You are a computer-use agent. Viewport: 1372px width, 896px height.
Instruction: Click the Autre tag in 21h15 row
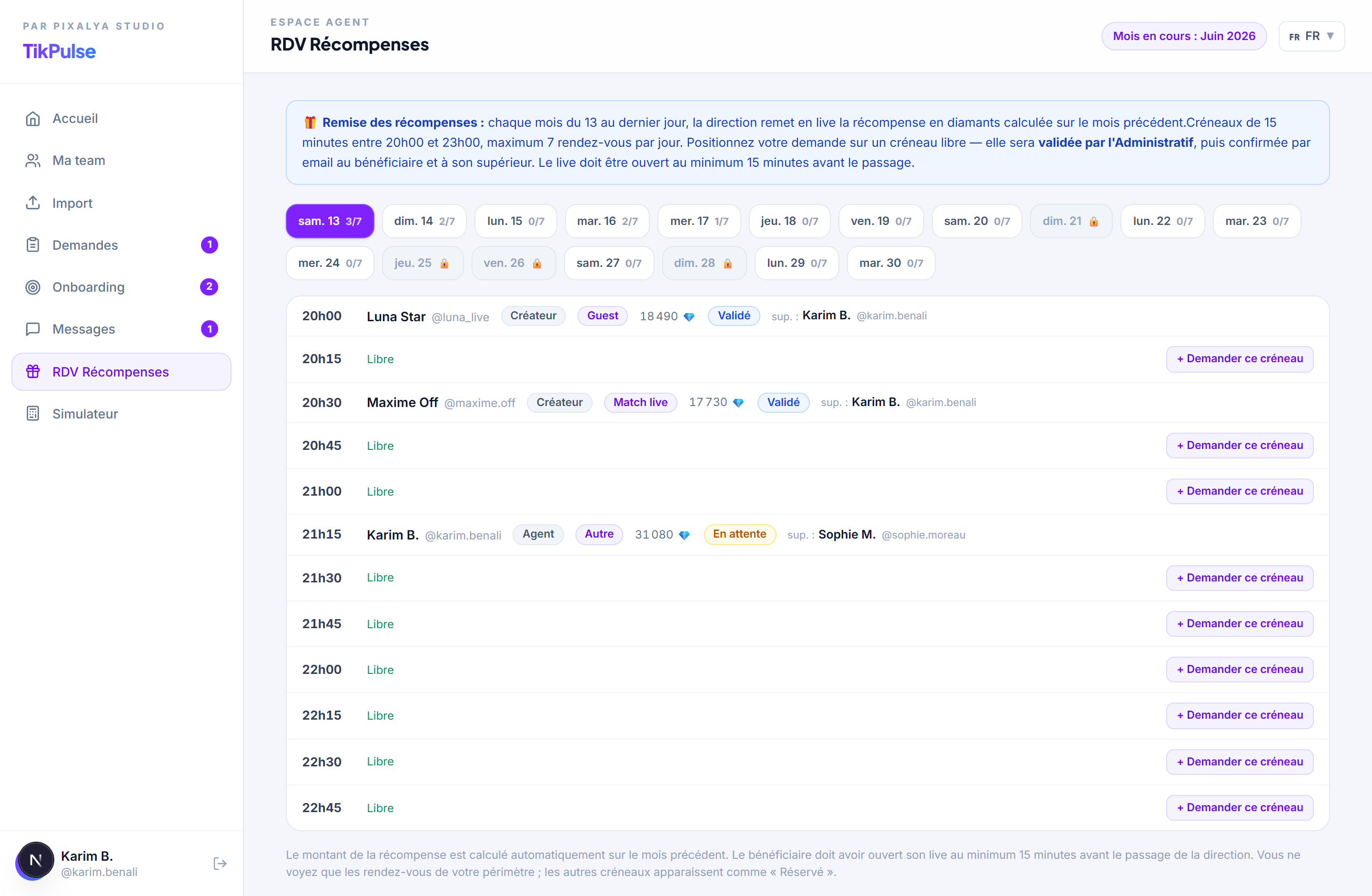[x=599, y=534]
